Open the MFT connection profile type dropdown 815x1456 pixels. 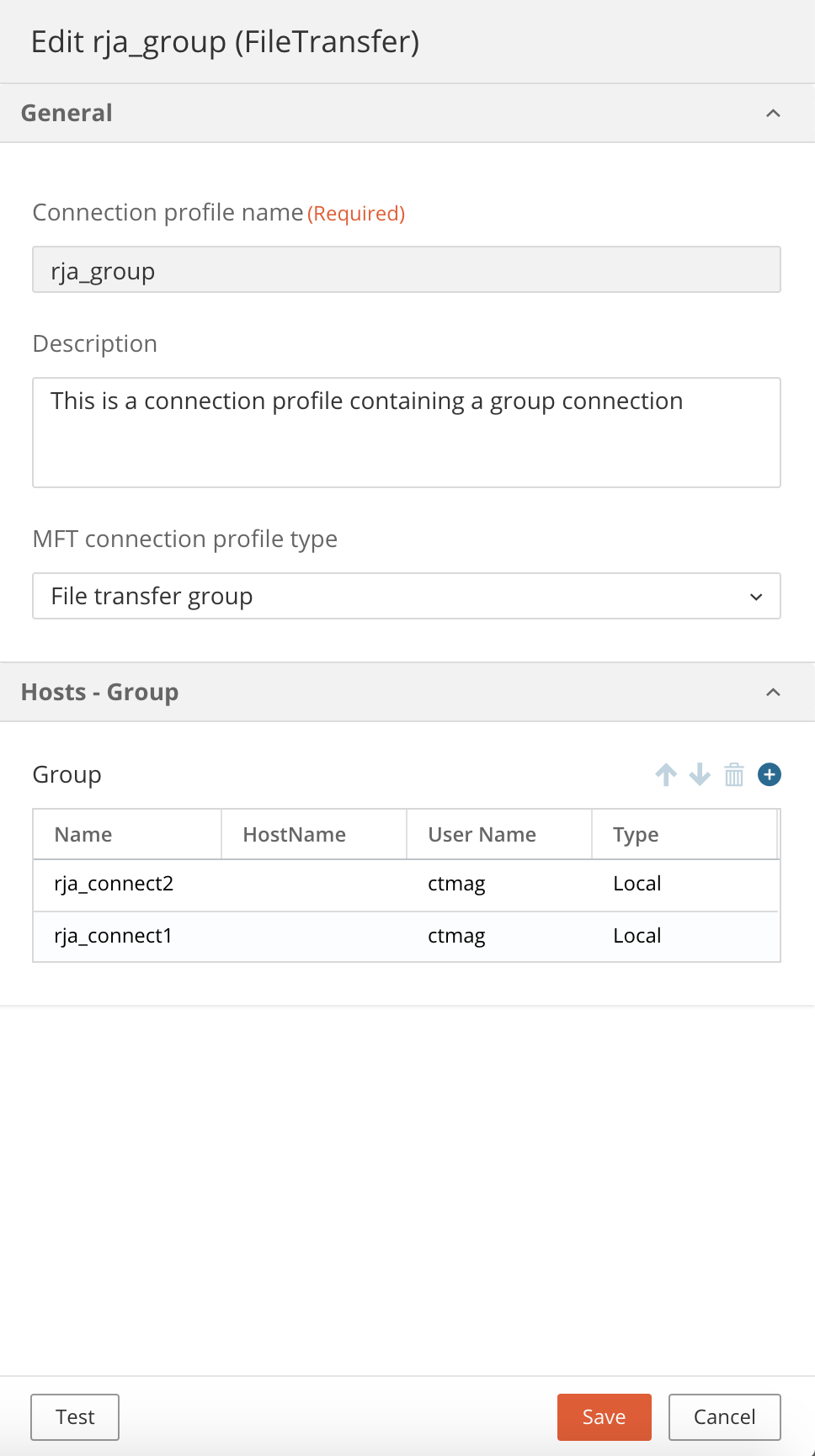pyautogui.click(x=407, y=596)
